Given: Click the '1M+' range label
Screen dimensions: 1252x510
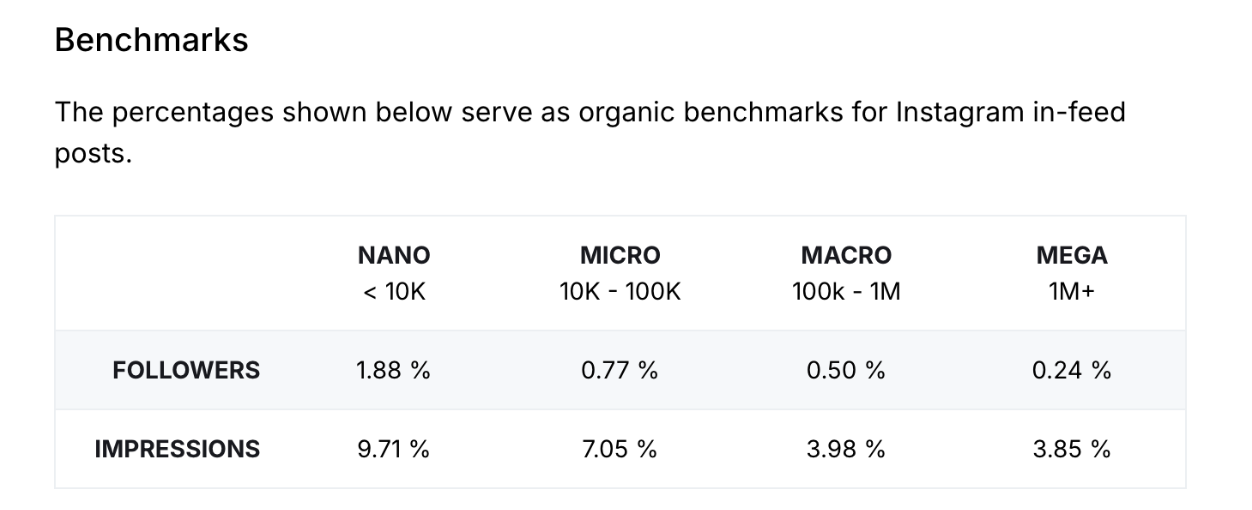Looking at the screenshot, I should pyautogui.click(x=1072, y=293).
